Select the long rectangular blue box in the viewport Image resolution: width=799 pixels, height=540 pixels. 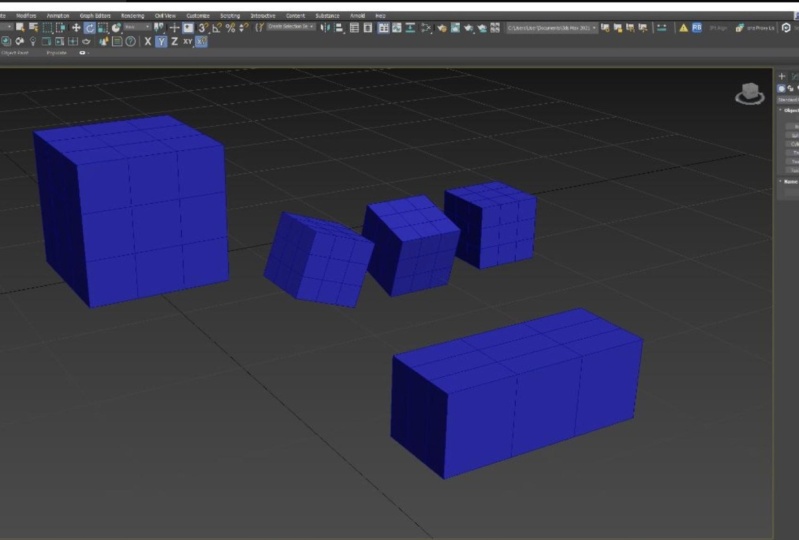[517, 393]
